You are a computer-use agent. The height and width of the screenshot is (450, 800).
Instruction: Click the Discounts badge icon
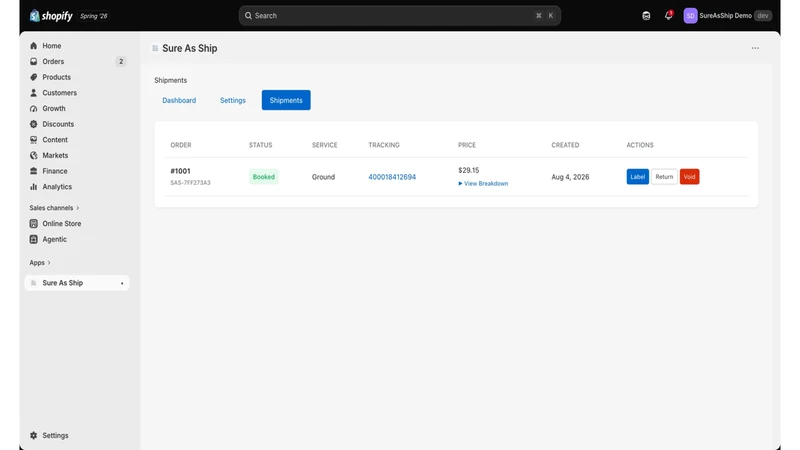(34, 124)
